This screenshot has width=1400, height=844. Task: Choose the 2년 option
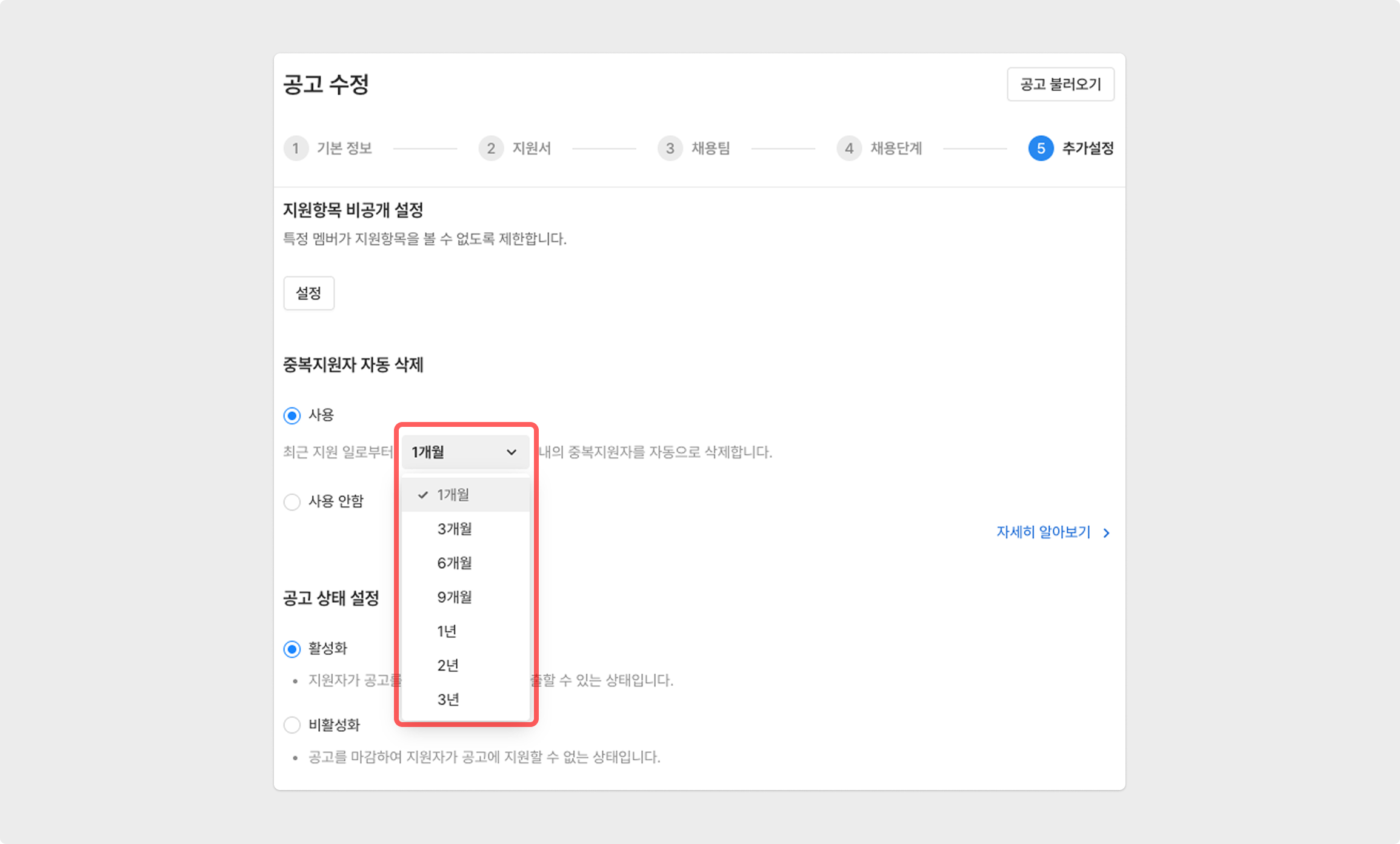(448, 666)
